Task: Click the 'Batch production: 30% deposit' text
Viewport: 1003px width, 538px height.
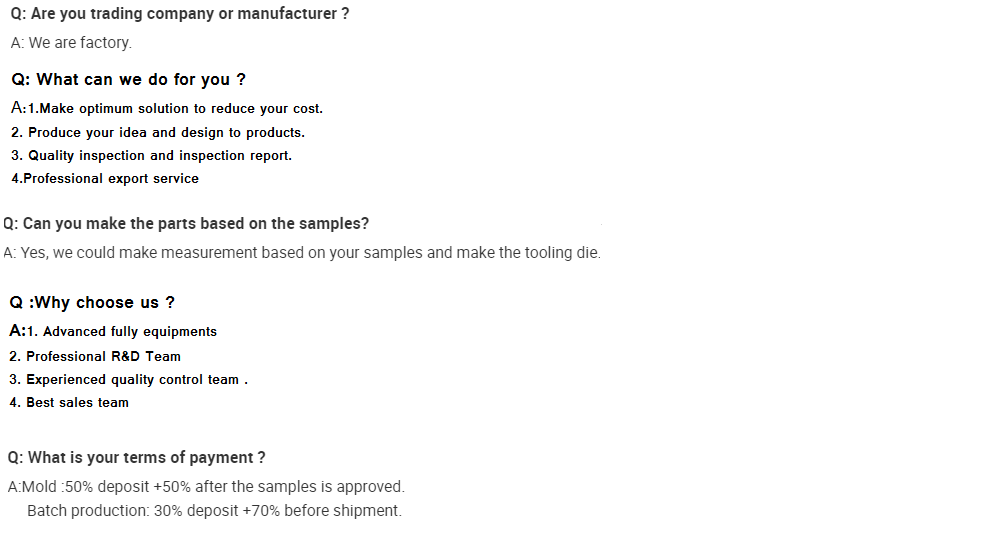Action: (x=132, y=511)
